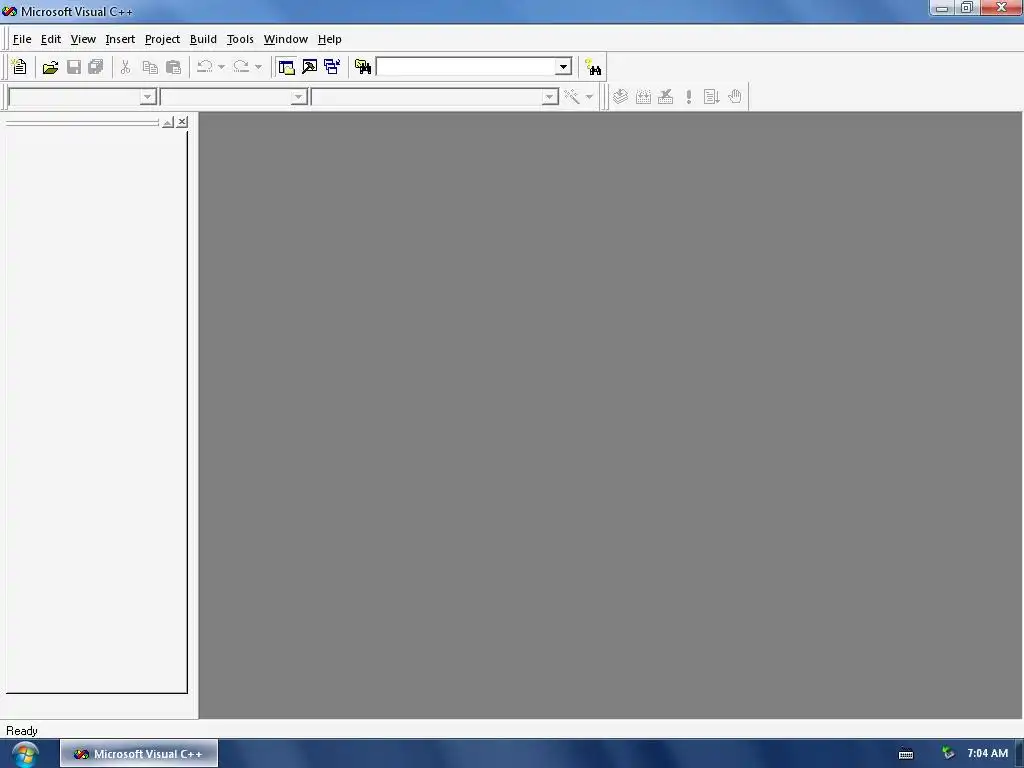
Task: Open the WizardBar actions dropdown arrow
Action: point(589,97)
